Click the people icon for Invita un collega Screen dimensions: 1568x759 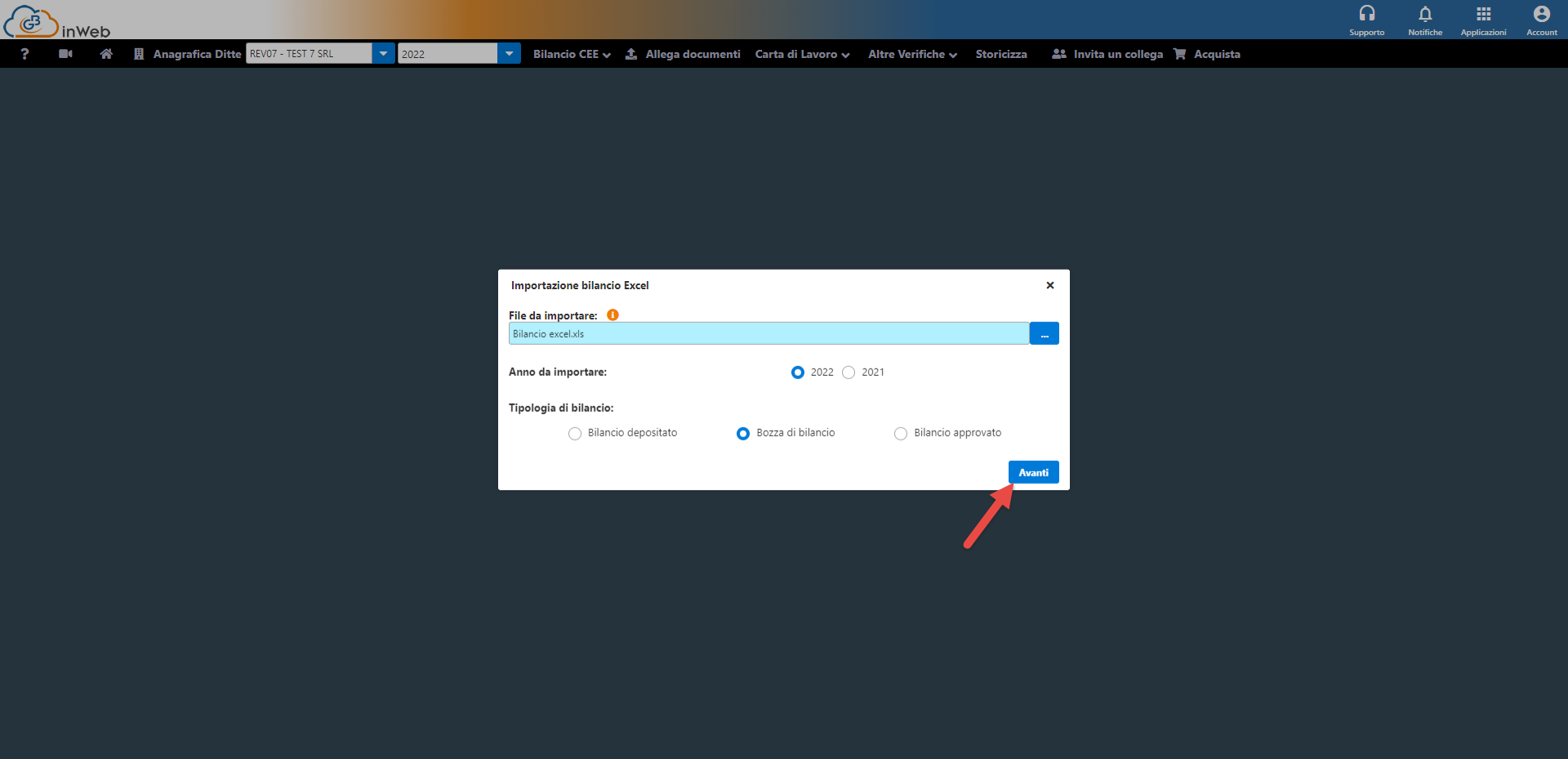tap(1059, 54)
